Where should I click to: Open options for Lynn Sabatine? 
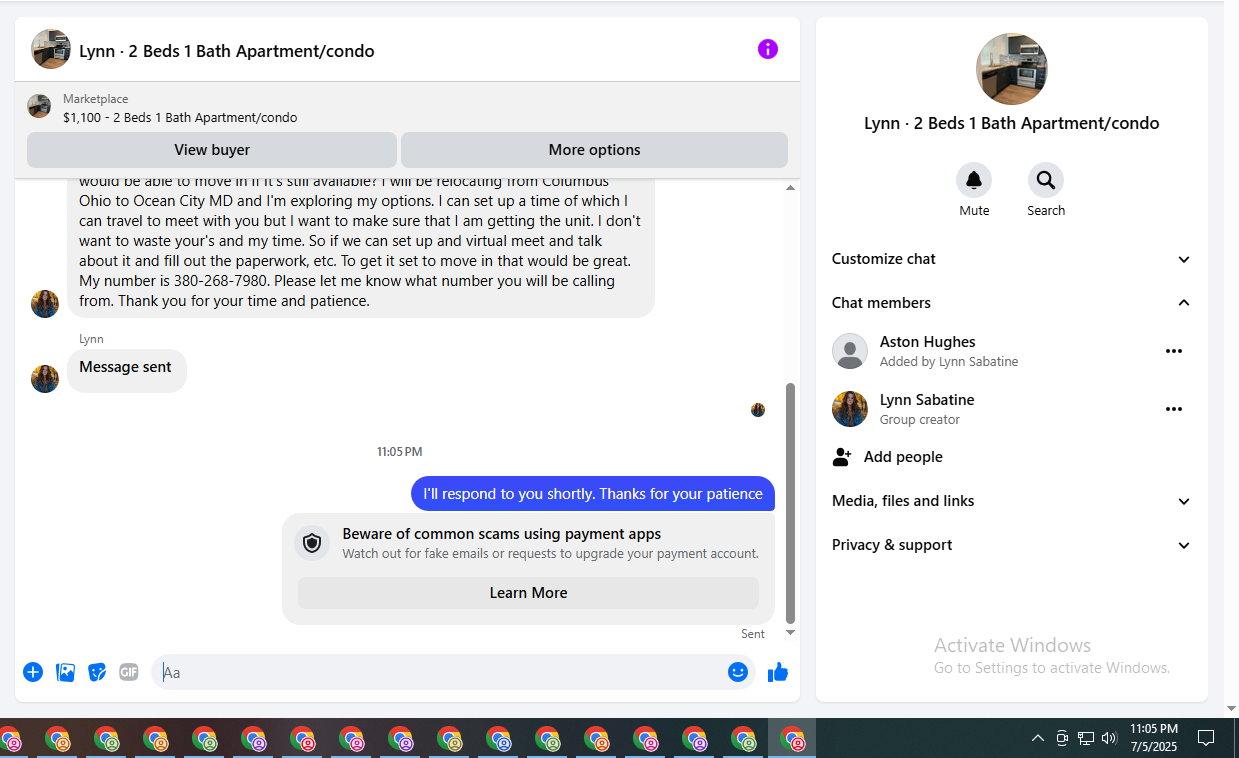coord(1174,409)
